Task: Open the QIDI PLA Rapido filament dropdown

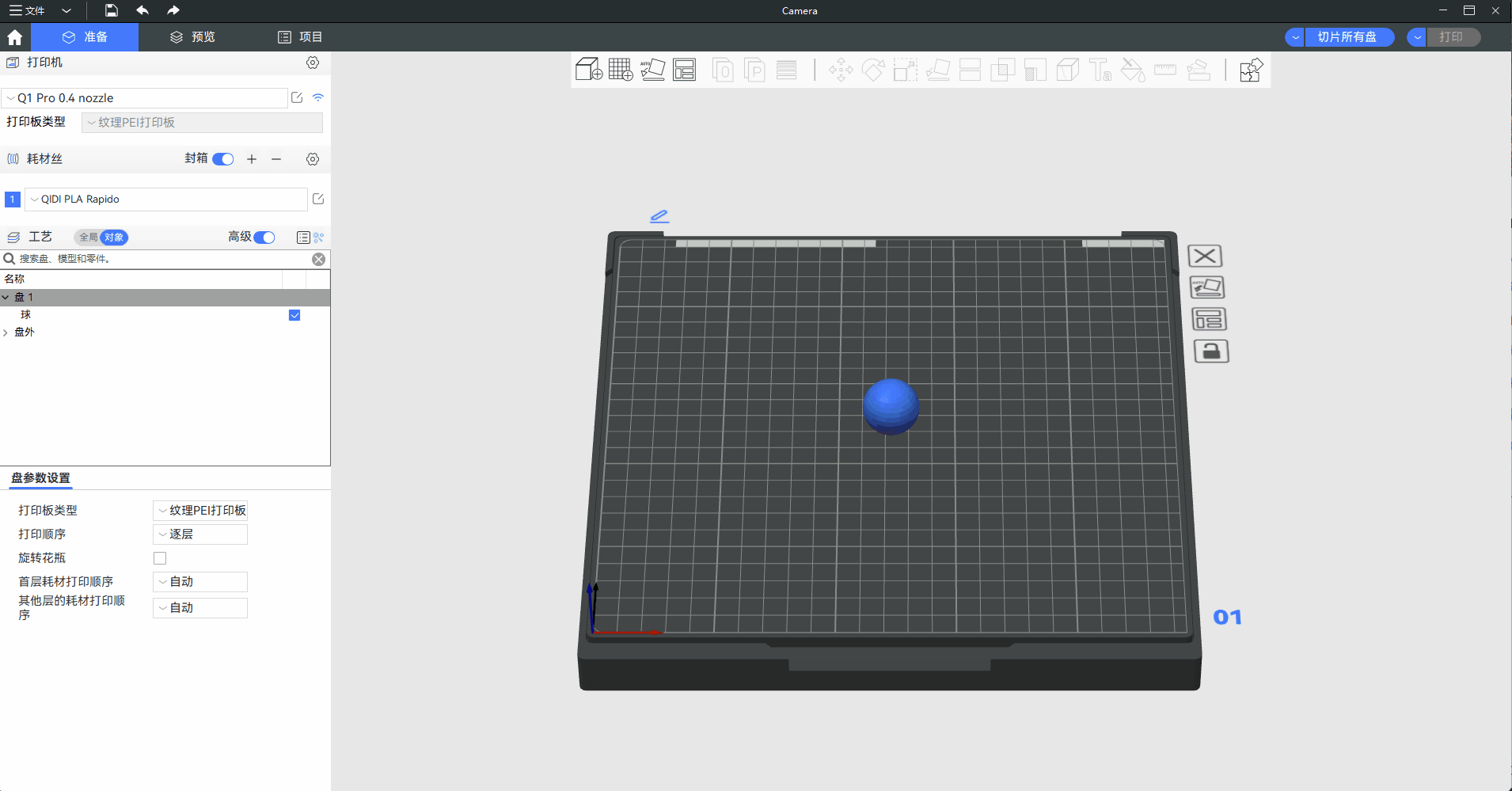Action: (x=166, y=200)
